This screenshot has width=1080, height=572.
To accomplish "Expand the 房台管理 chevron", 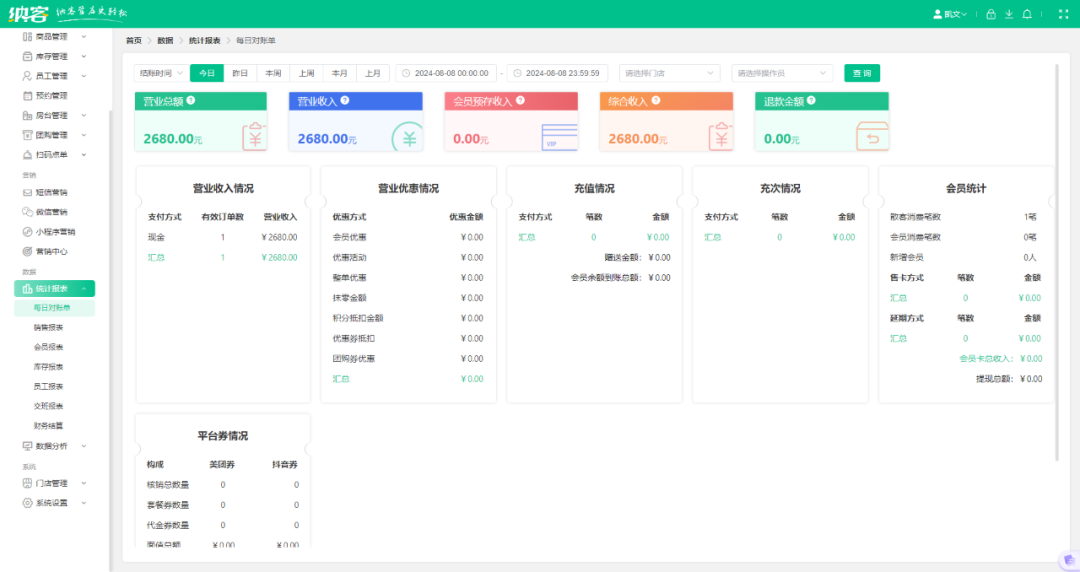I will pos(84,116).
